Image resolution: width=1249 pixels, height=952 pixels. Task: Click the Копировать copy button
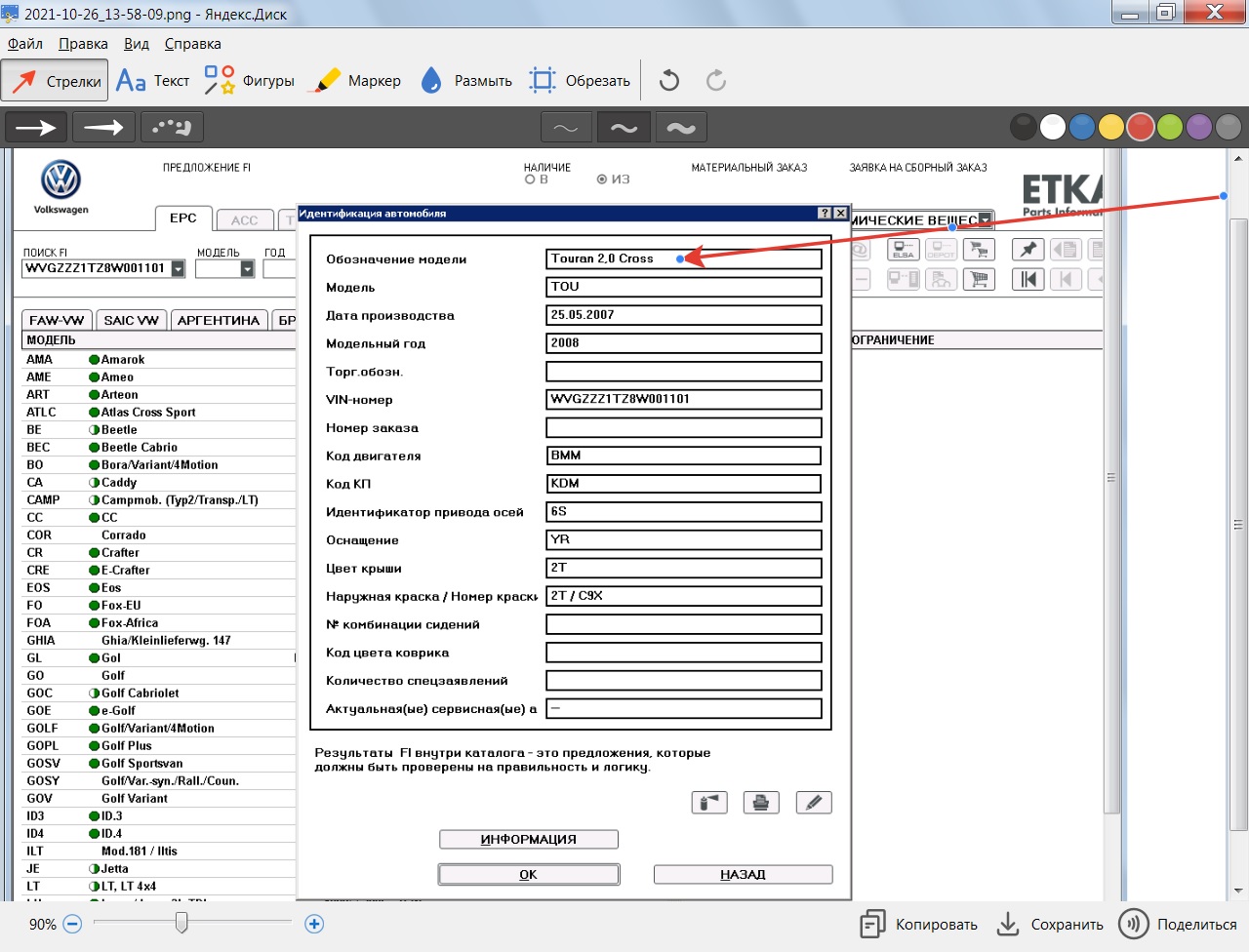coord(918,925)
